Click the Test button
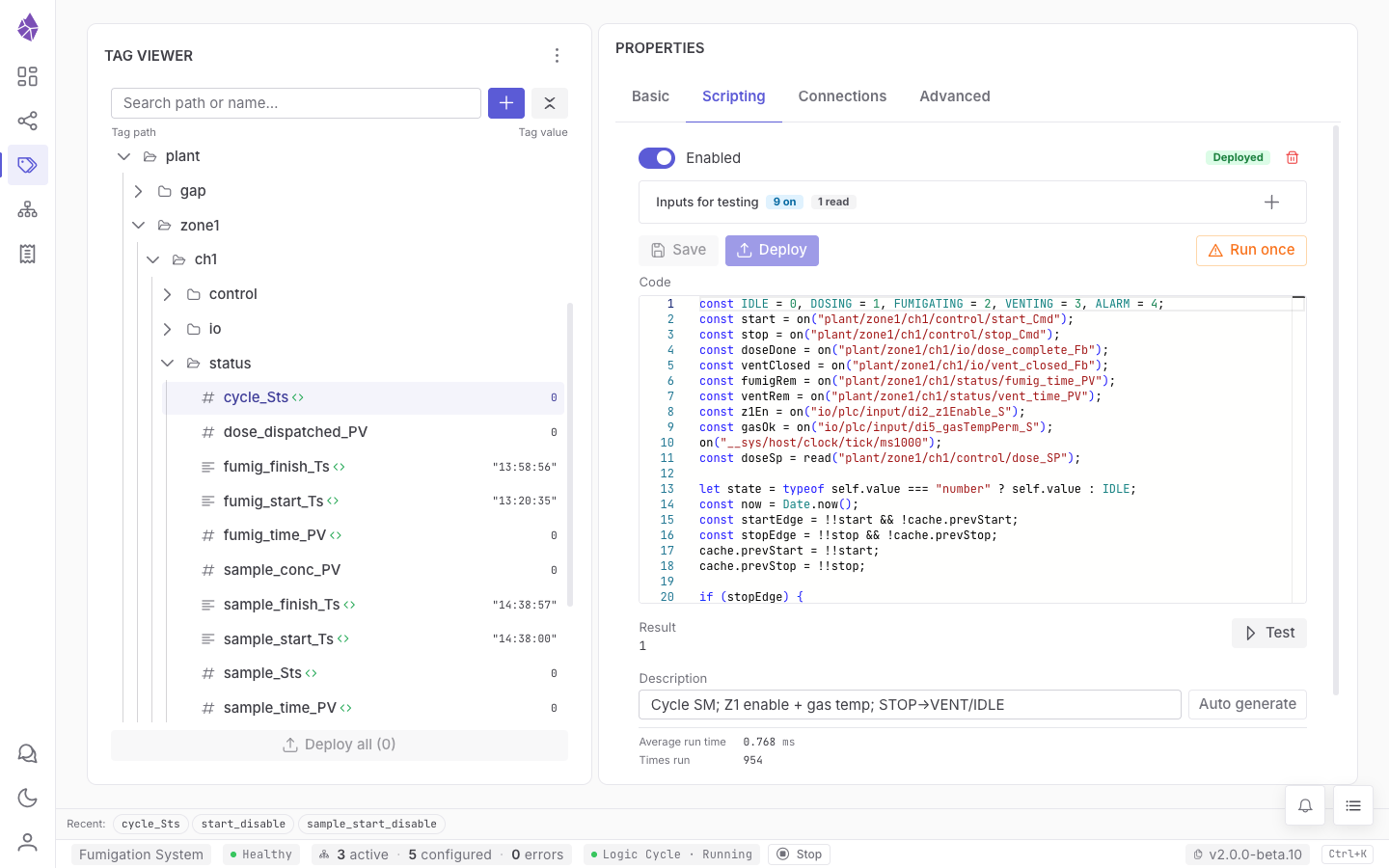The image size is (1389, 868). tap(1269, 633)
